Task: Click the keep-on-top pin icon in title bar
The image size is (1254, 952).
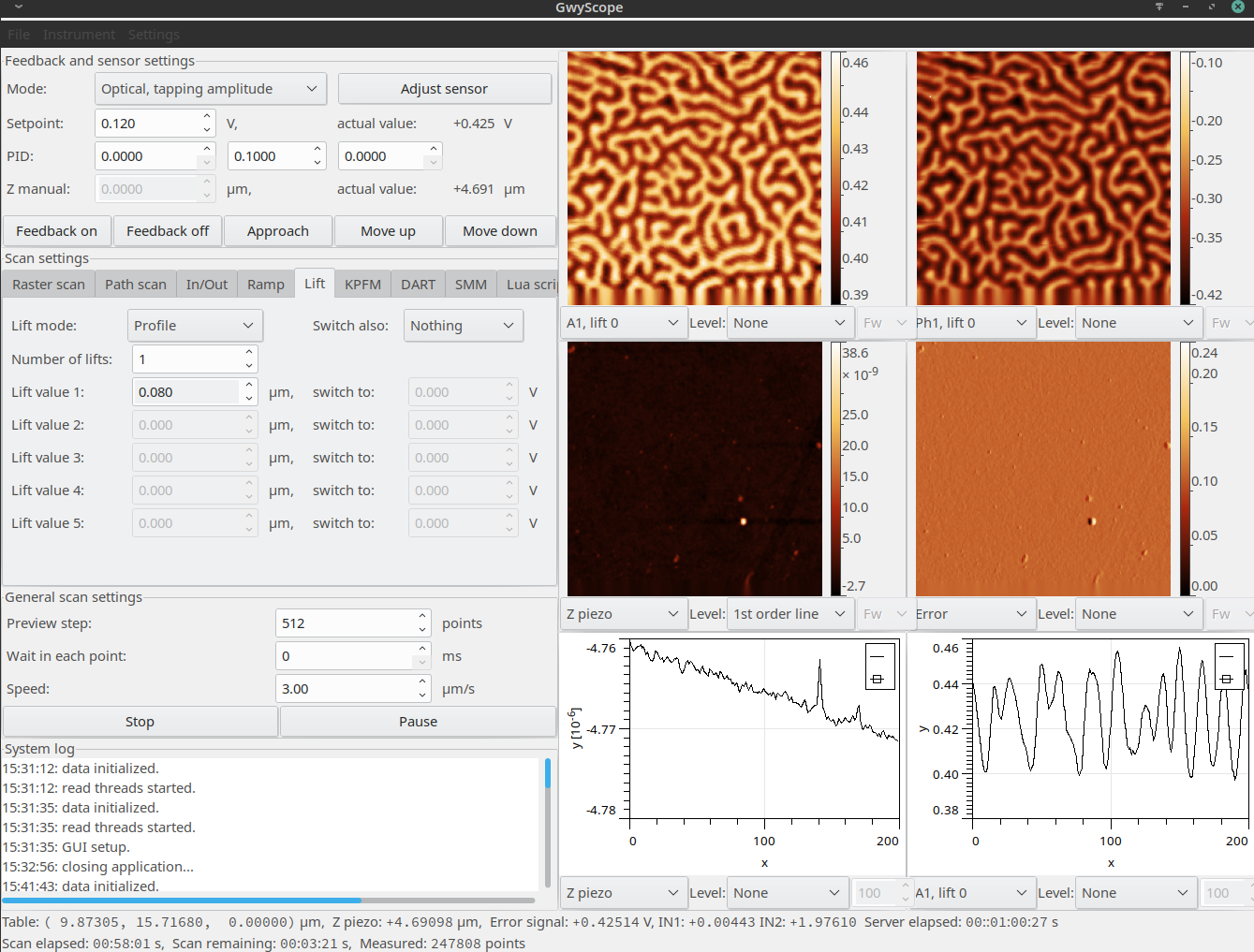Action: 1158,7
